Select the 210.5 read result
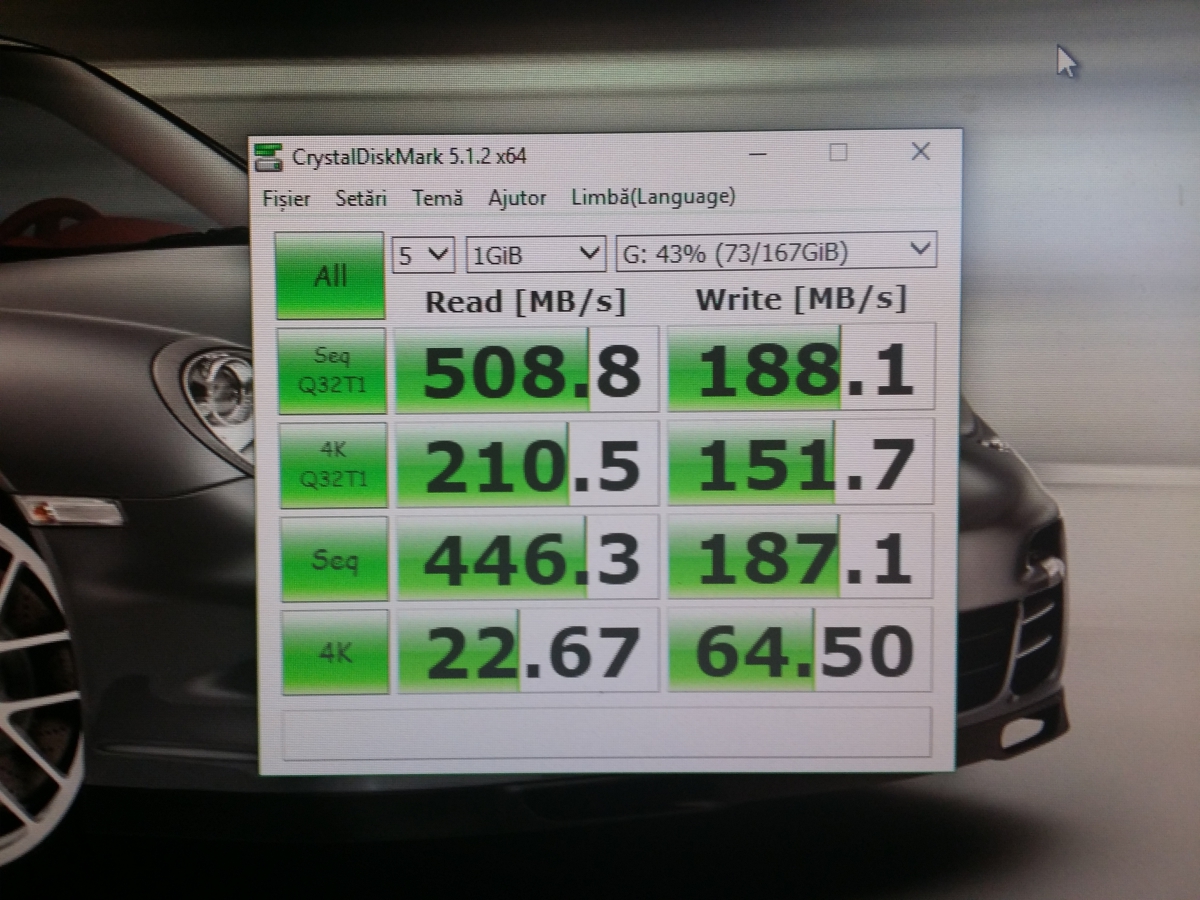This screenshot has width=1200, height=900. point(528,464)
